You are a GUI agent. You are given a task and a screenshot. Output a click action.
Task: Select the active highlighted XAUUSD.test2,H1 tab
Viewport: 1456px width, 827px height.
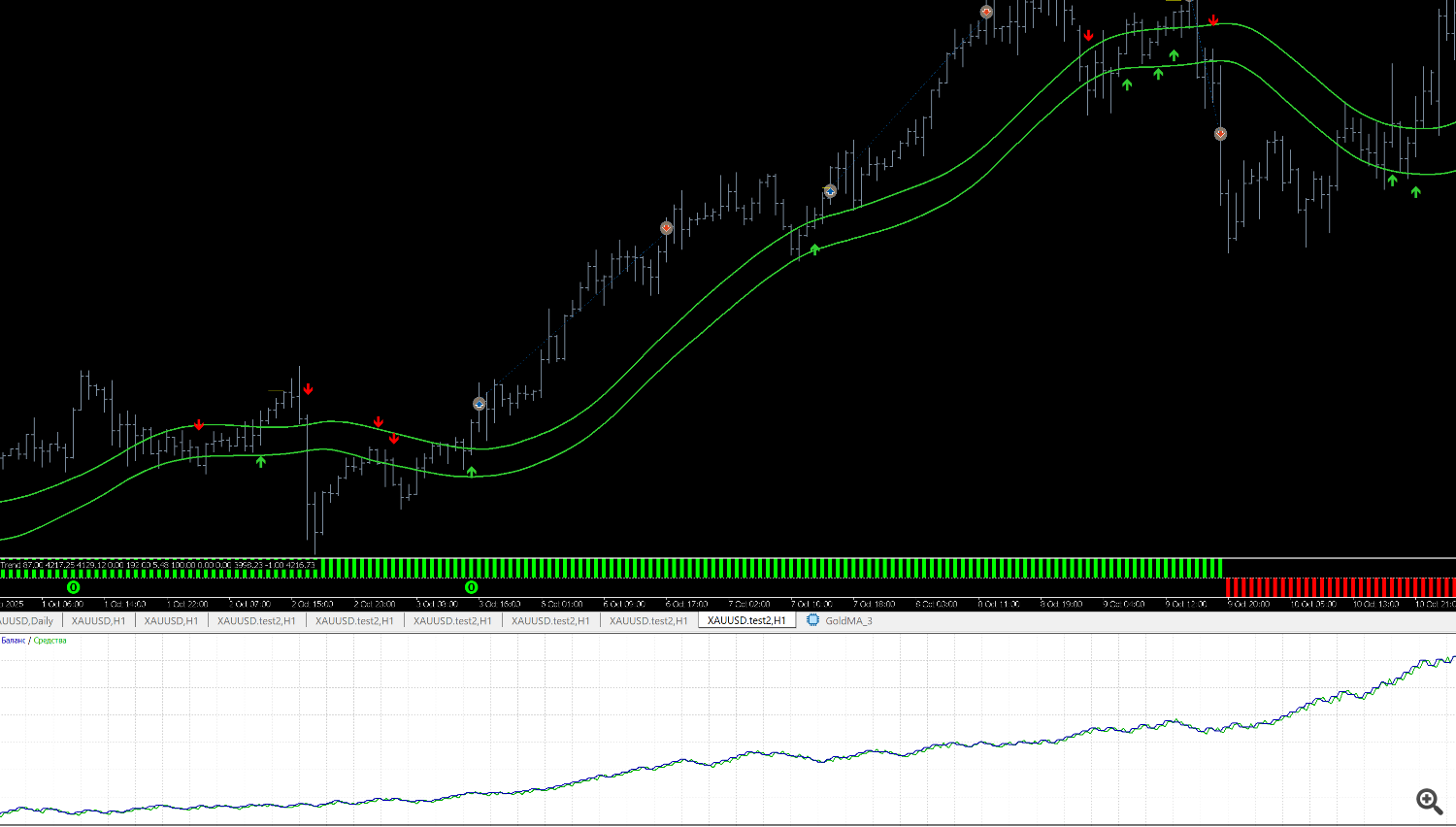pos(746,621)
